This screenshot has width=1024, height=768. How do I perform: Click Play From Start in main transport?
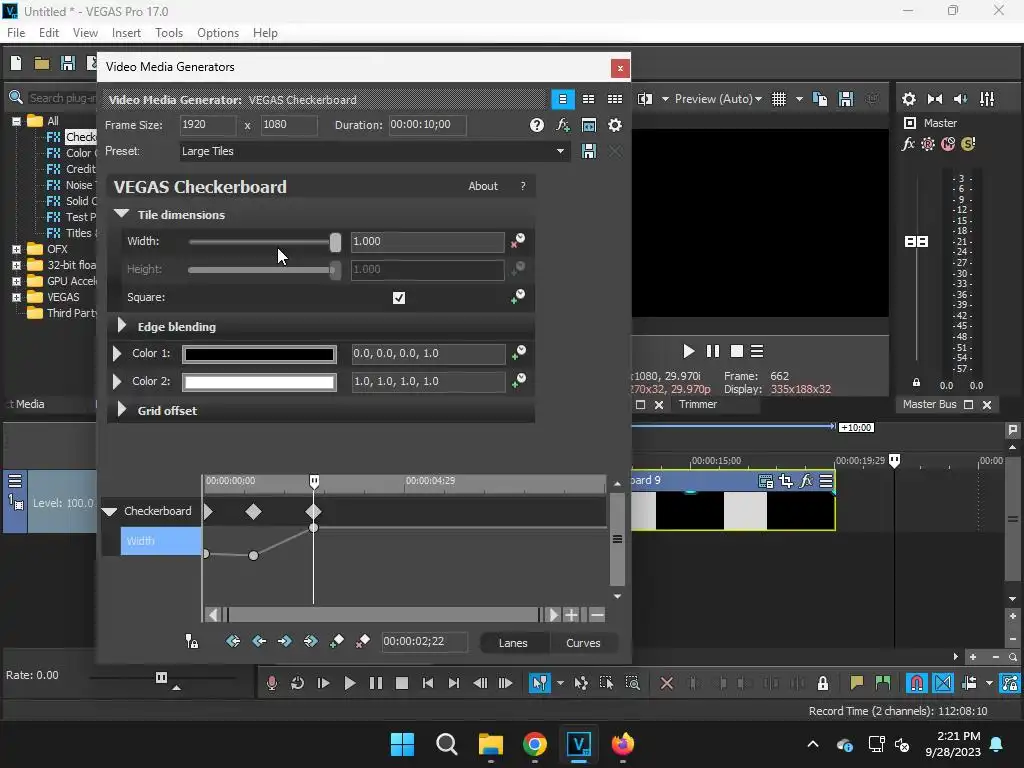pyautogui.click(x=323, y=683)
